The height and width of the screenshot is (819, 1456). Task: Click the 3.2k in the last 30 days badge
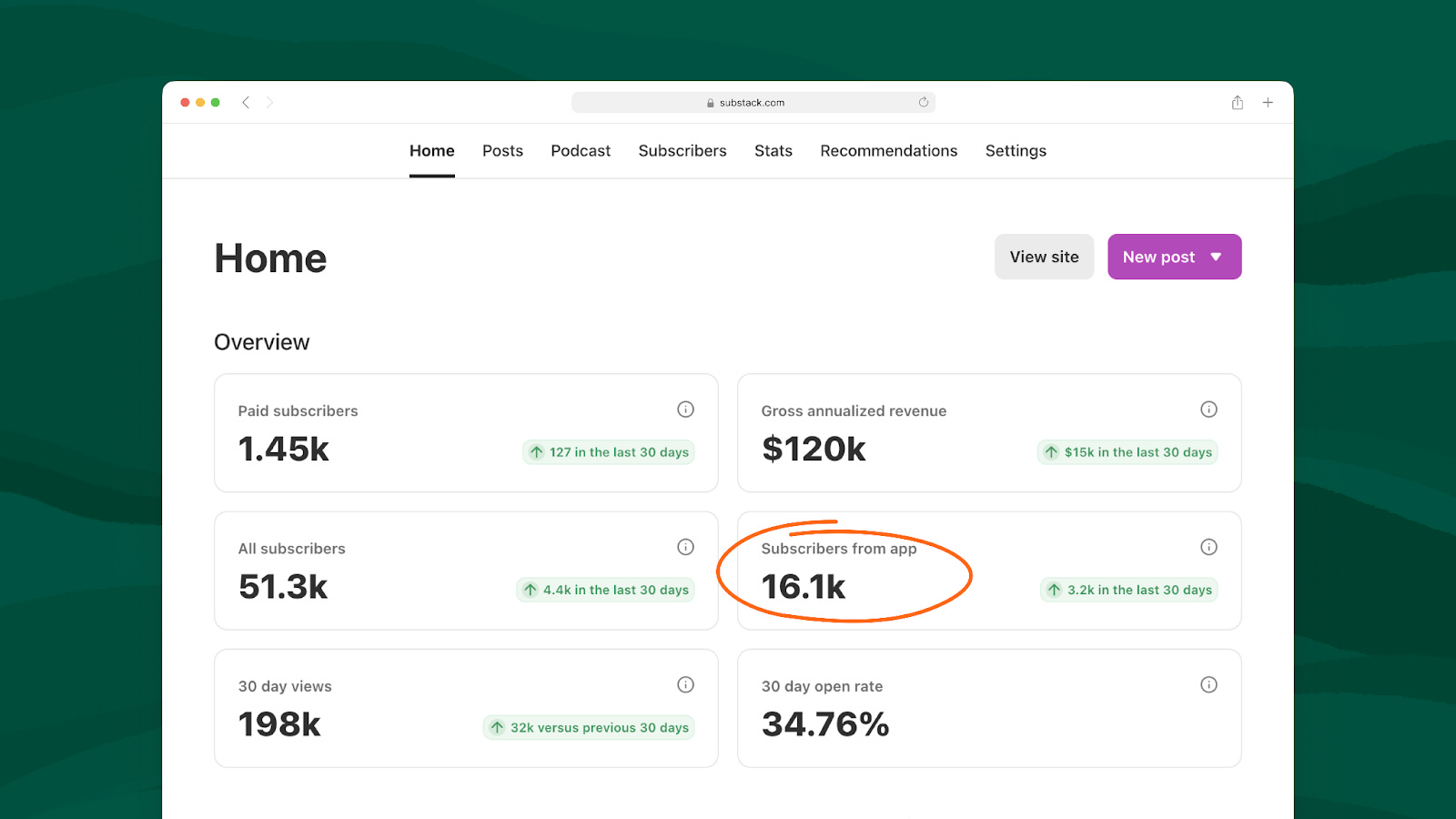[1129, 590]
